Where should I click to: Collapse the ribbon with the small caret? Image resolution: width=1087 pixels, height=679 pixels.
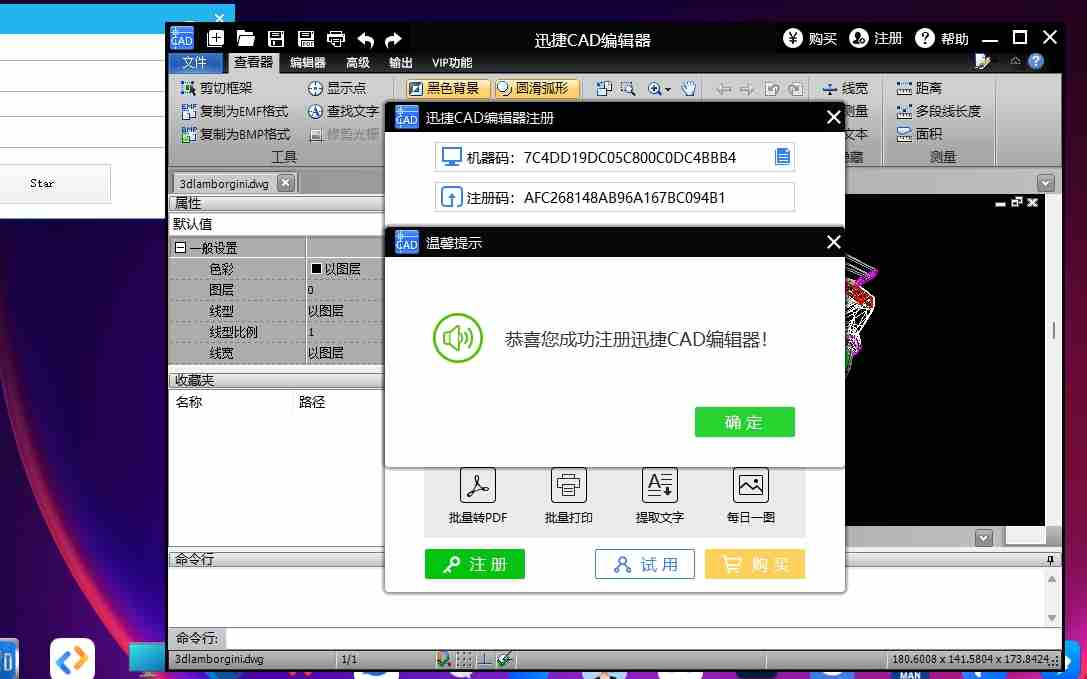1016,61
